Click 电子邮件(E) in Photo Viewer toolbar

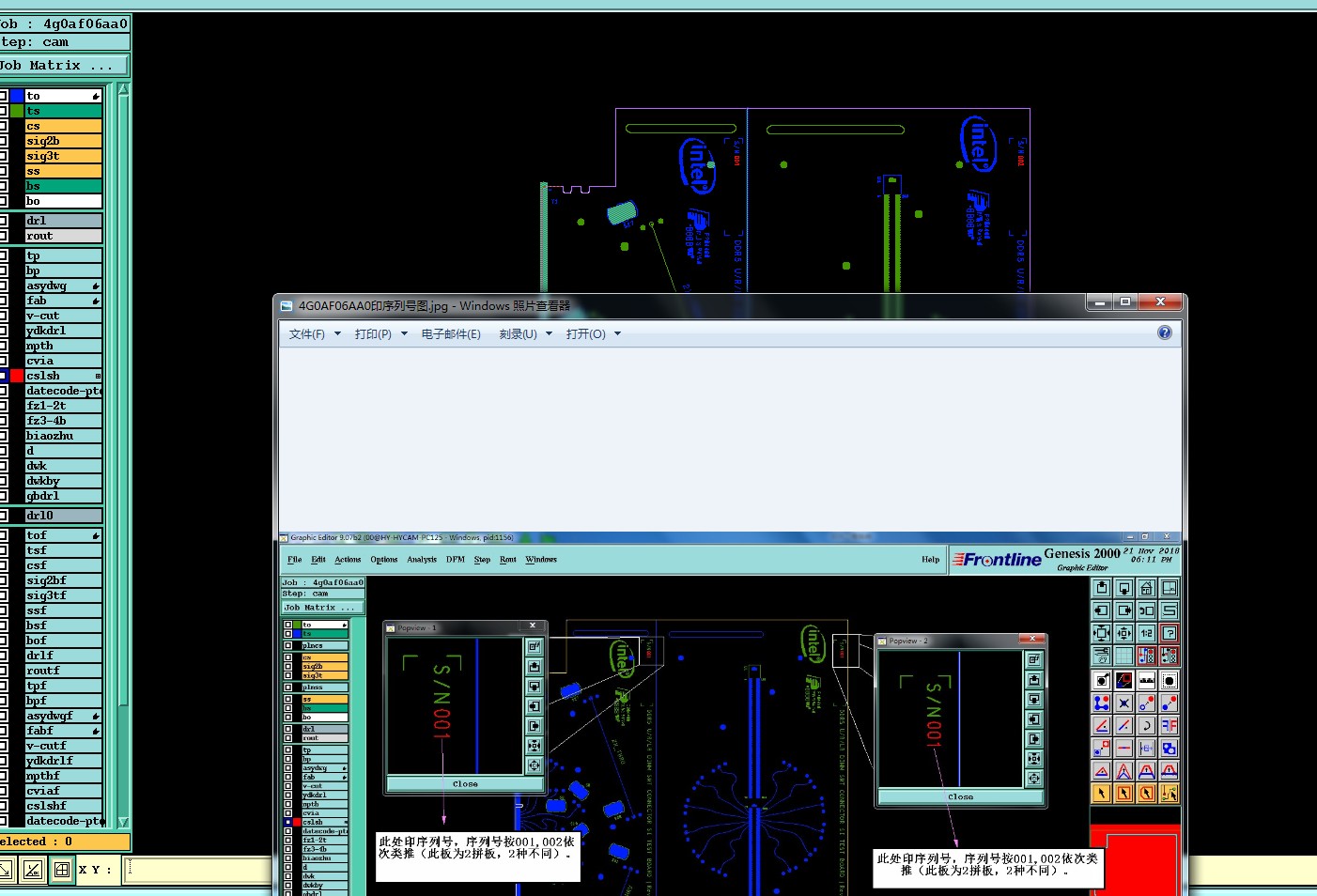tap(451, 334)
